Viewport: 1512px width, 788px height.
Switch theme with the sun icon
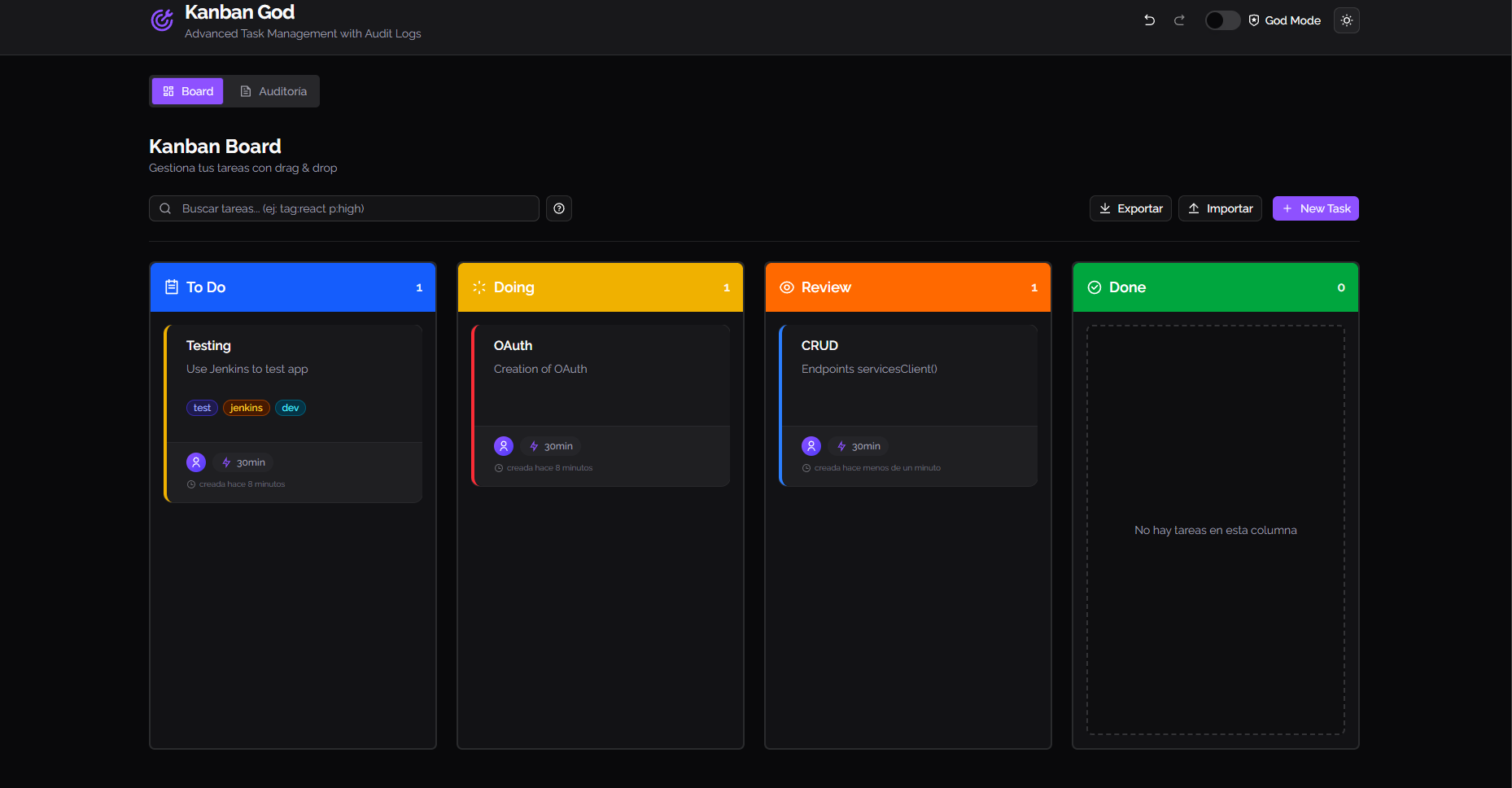(x=1346, y=20)
